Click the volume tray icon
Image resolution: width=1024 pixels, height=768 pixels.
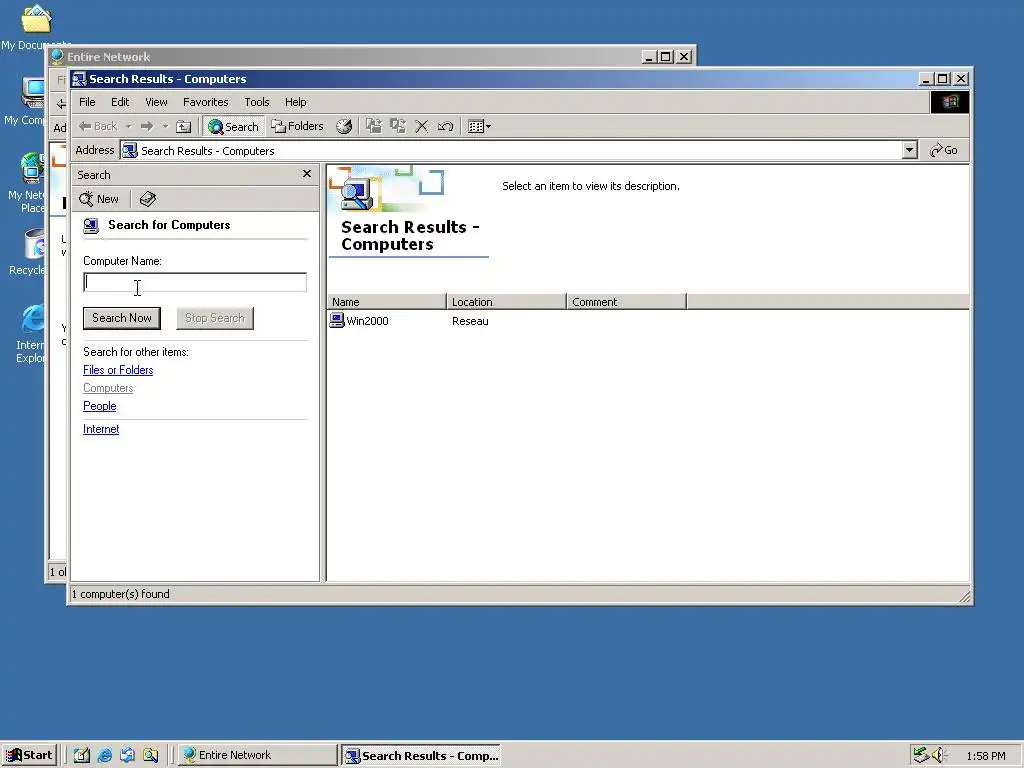(938, 756)
